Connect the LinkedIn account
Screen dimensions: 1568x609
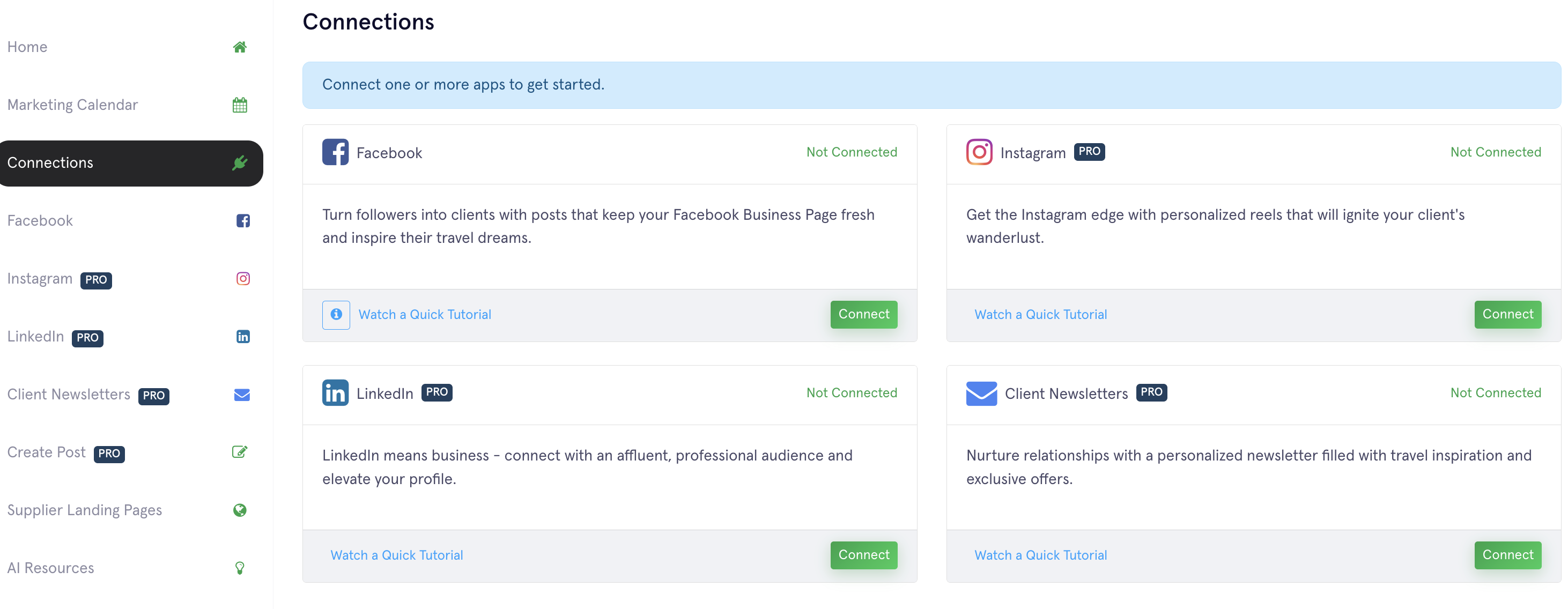click(863, 555)
